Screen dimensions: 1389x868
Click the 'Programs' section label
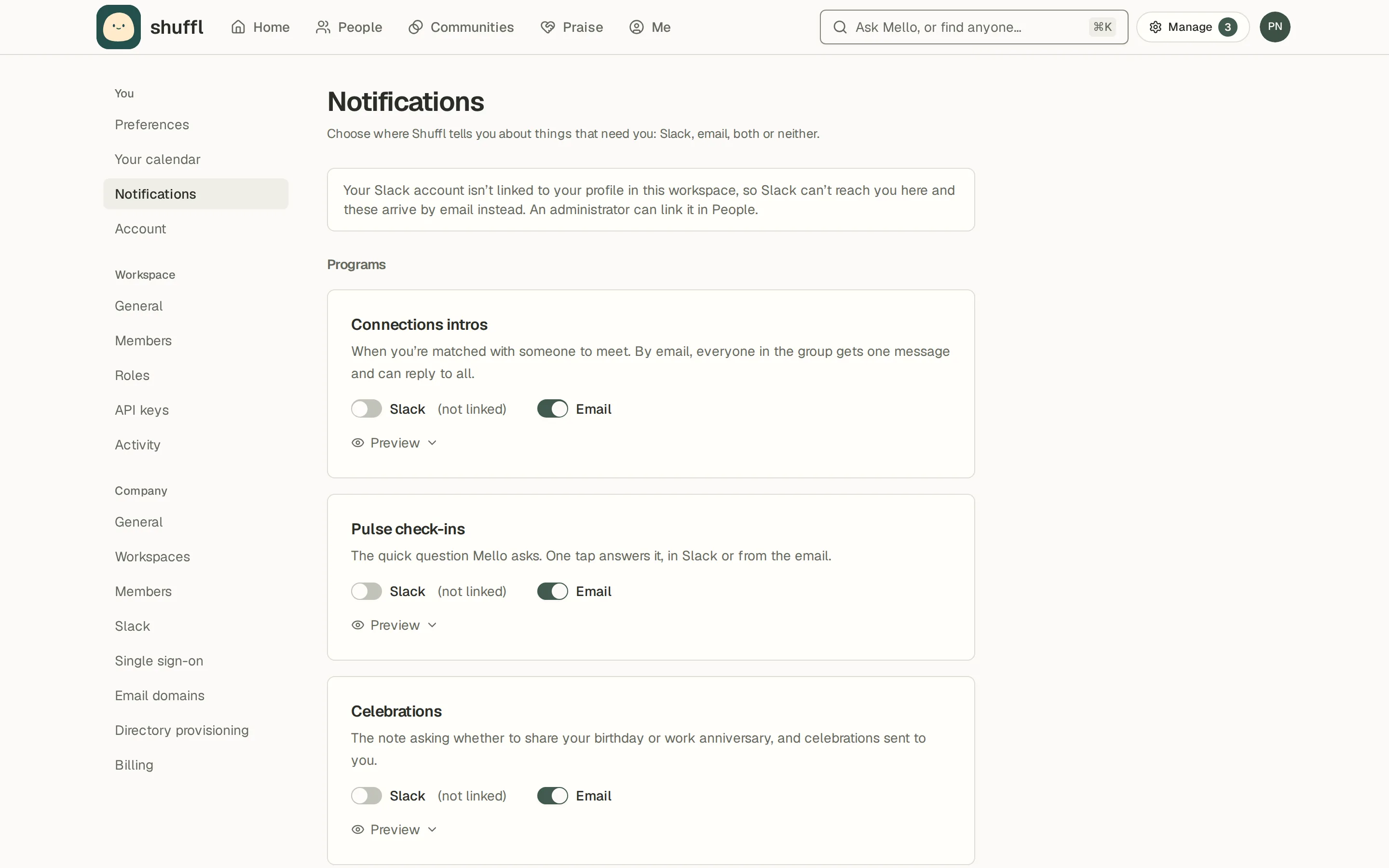click(x=356, y=265)
